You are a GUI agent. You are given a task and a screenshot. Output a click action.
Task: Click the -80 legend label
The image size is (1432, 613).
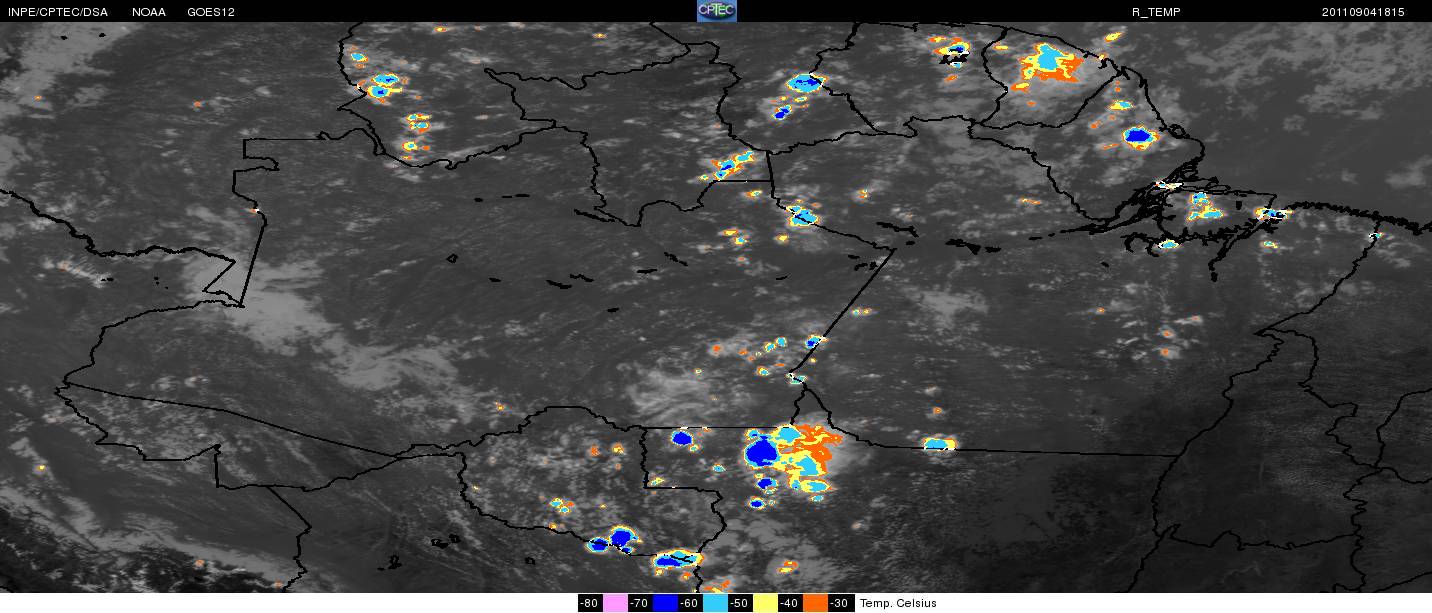(x=590, y=603)
